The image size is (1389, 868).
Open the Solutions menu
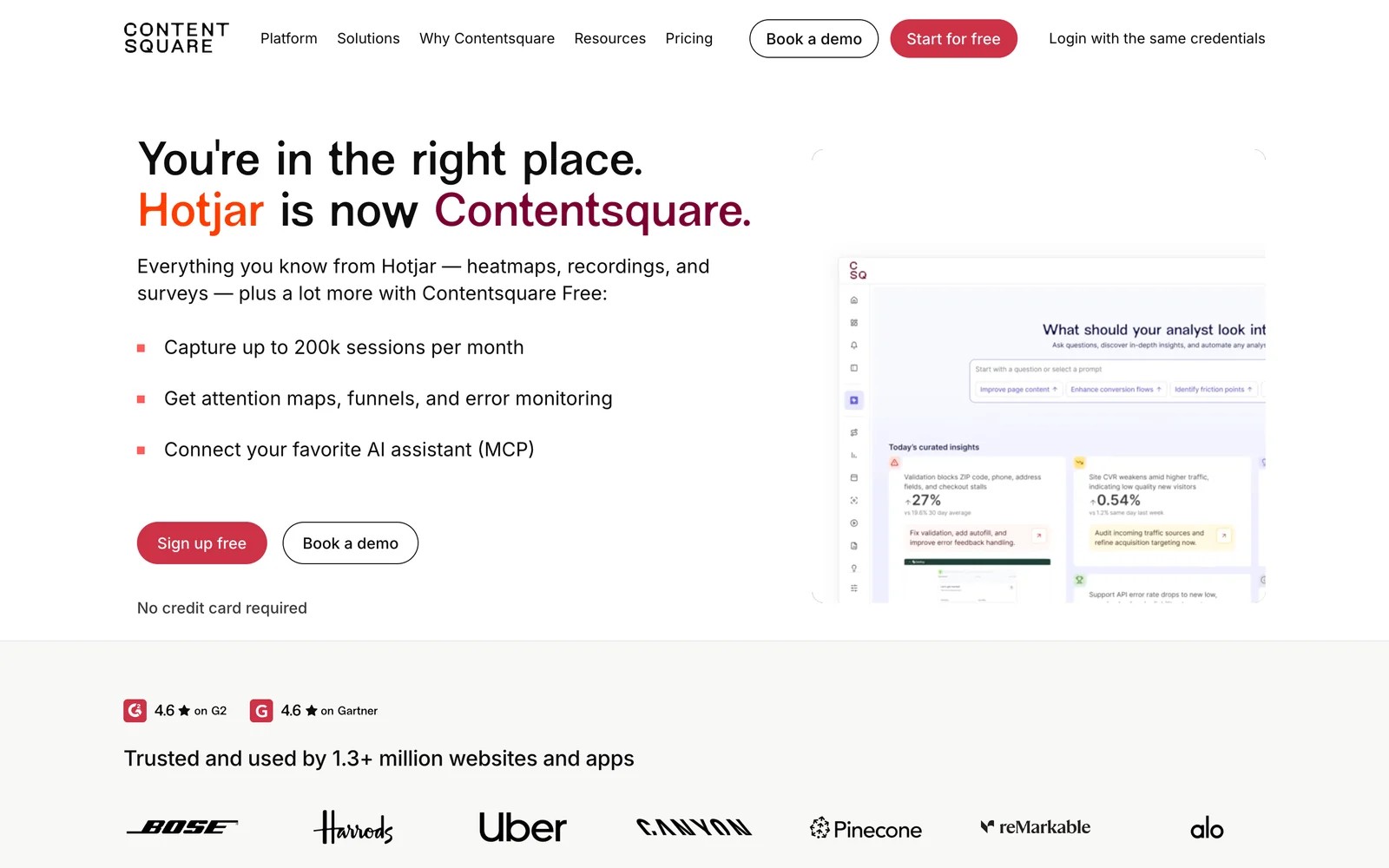(368, 38)
